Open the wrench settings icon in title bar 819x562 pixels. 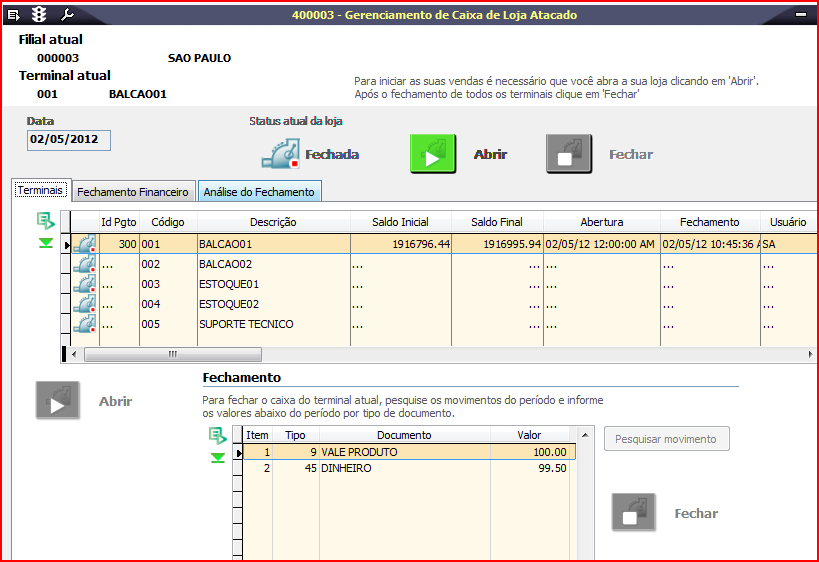[67, 15]
